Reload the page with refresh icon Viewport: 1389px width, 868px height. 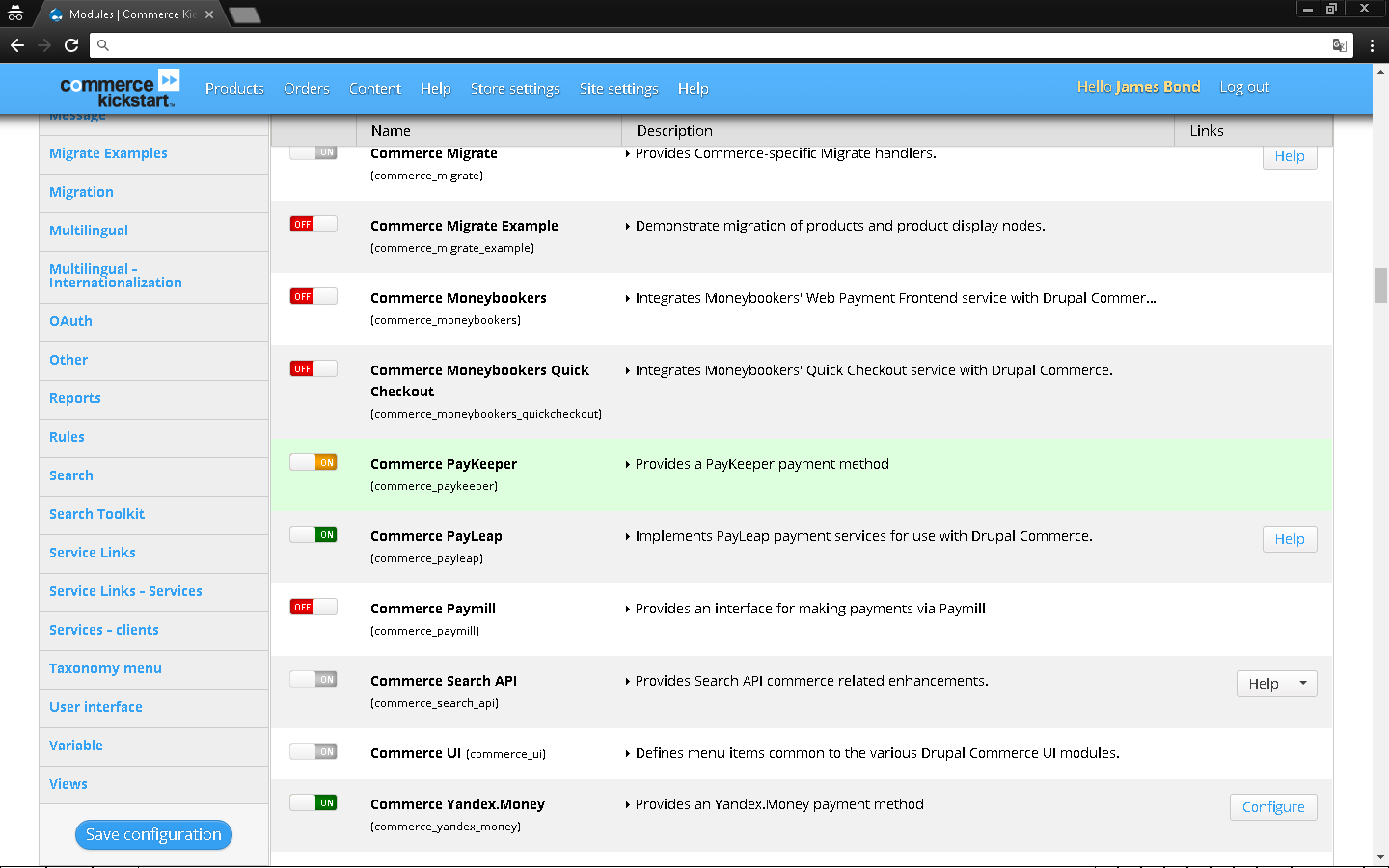pos(71,45)
